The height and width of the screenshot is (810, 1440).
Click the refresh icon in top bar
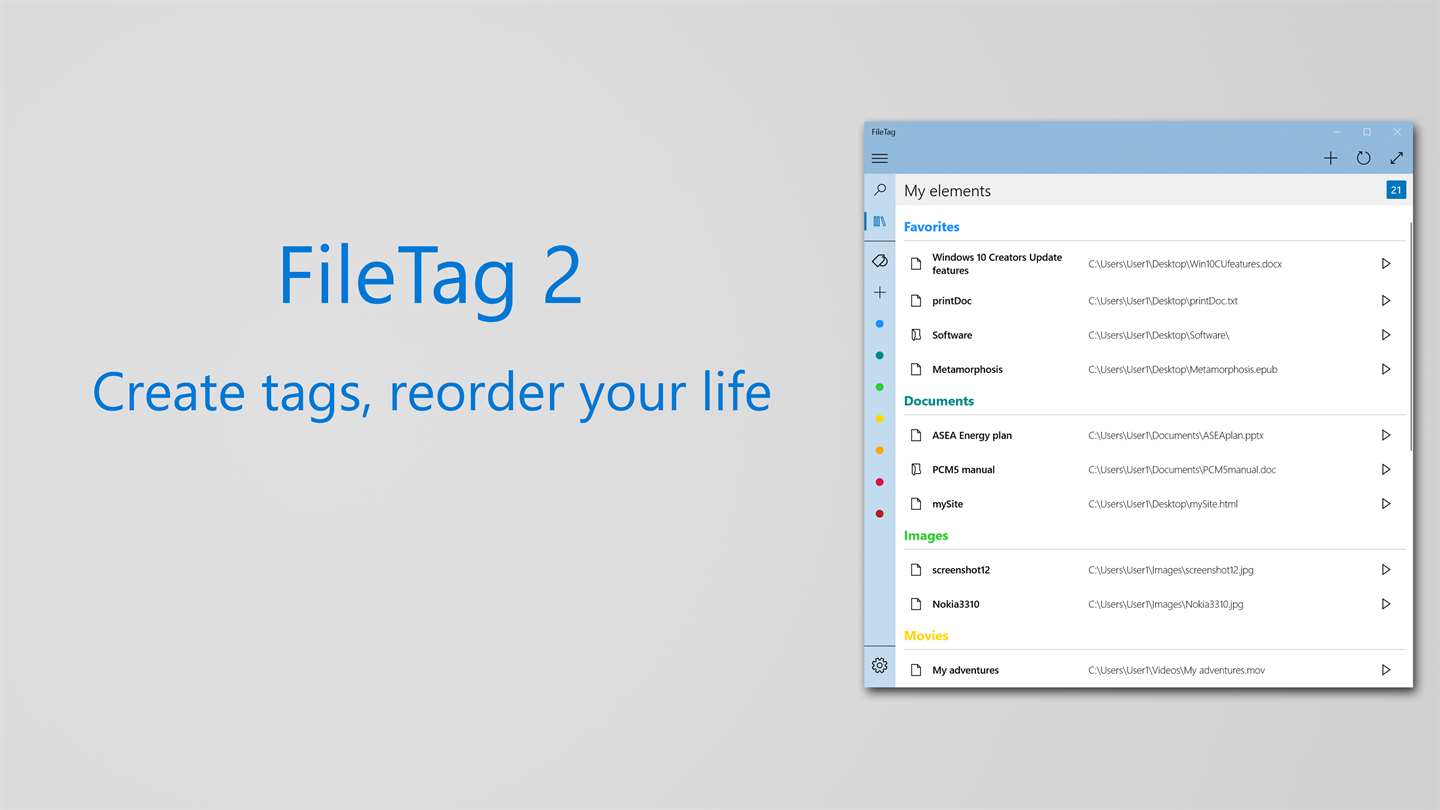tap(1363, 158)
